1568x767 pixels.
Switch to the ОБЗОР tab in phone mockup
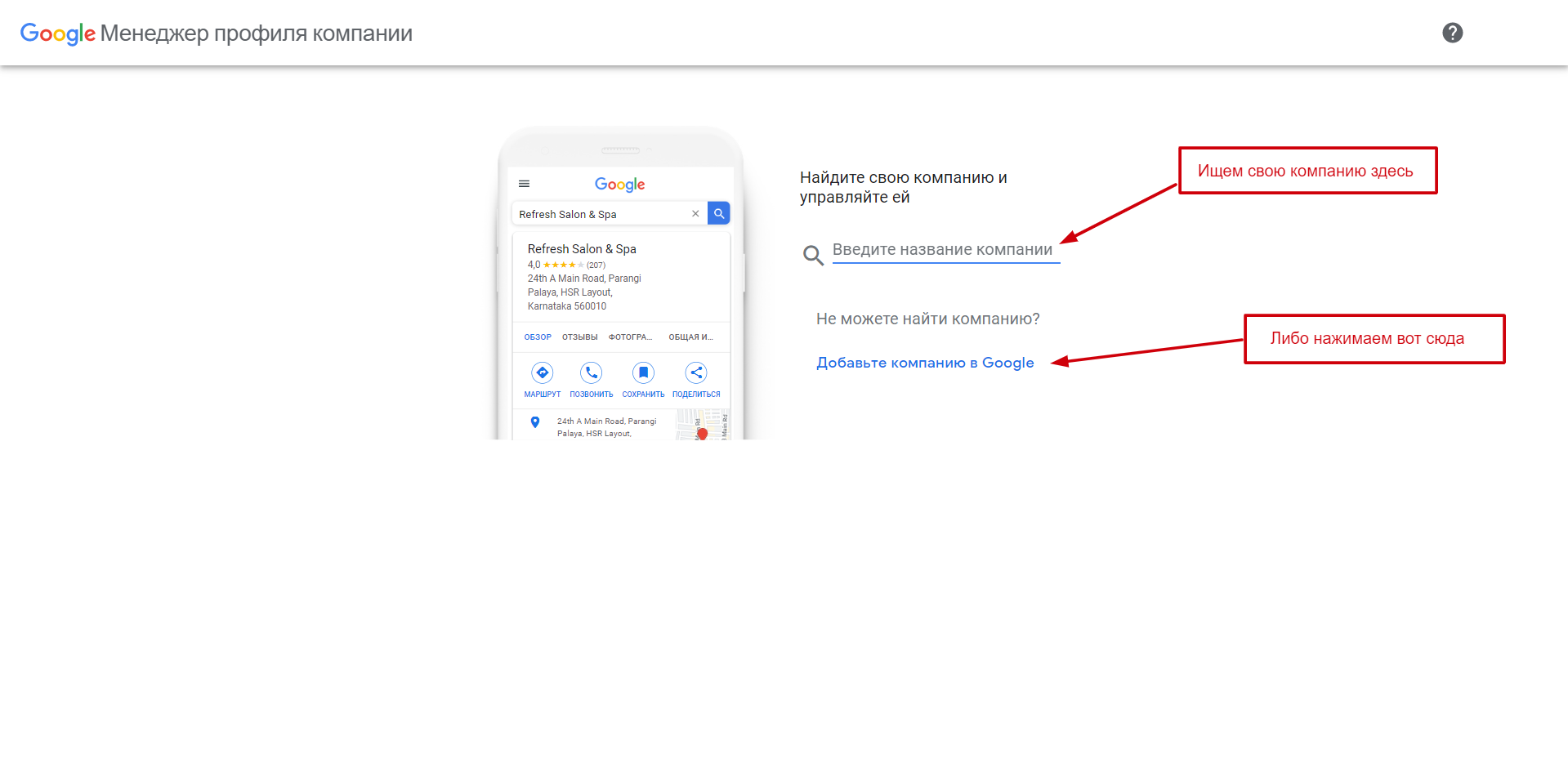(x=538, y=337)
